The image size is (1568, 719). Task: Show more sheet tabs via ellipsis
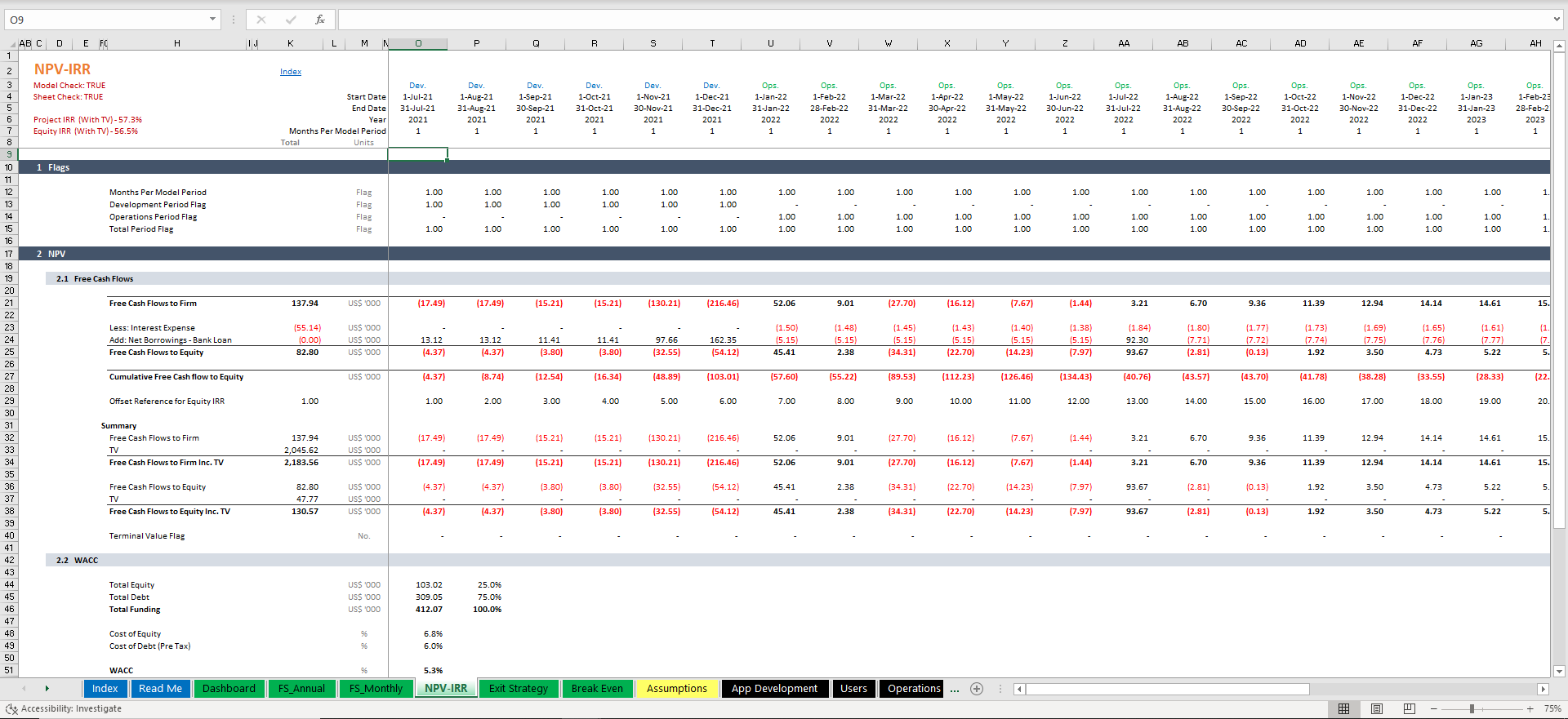955,689
